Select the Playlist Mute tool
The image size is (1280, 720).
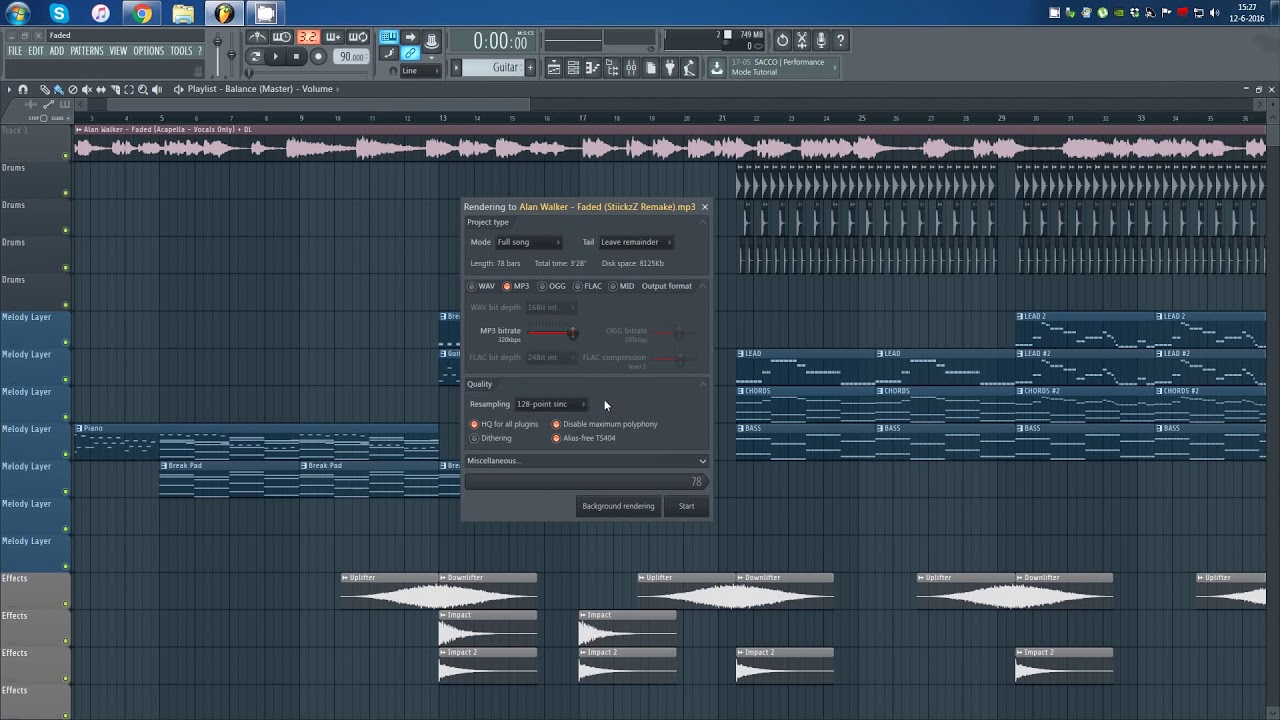click(86, 89)
